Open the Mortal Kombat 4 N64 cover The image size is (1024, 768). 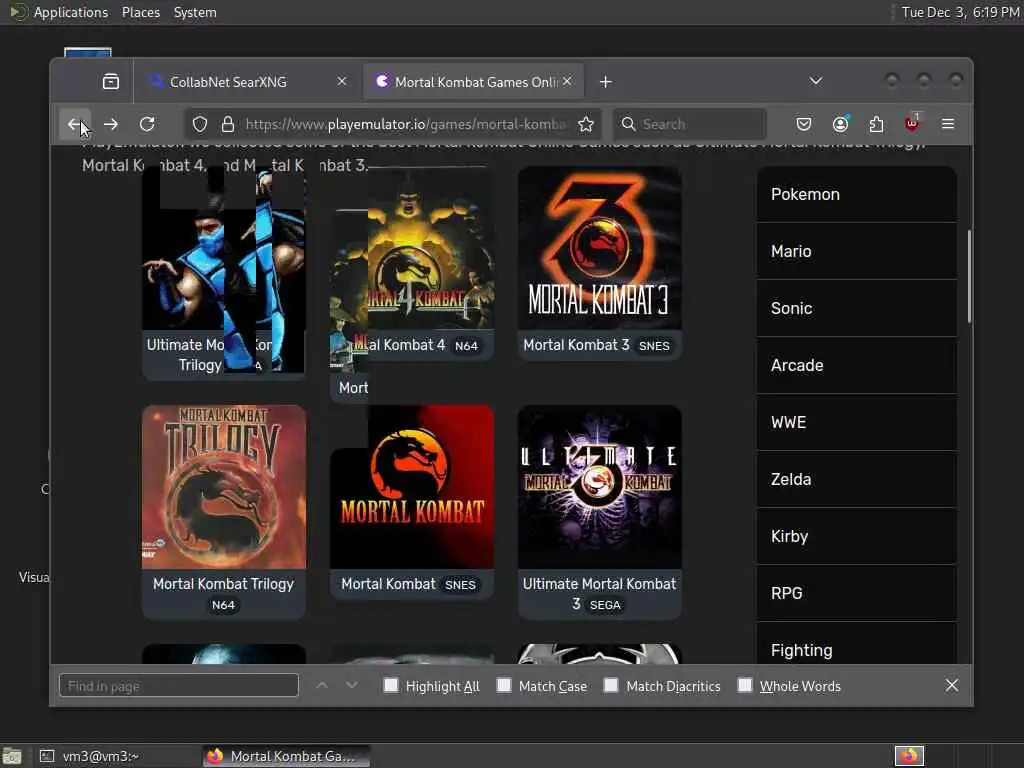(x=411, y=248)
